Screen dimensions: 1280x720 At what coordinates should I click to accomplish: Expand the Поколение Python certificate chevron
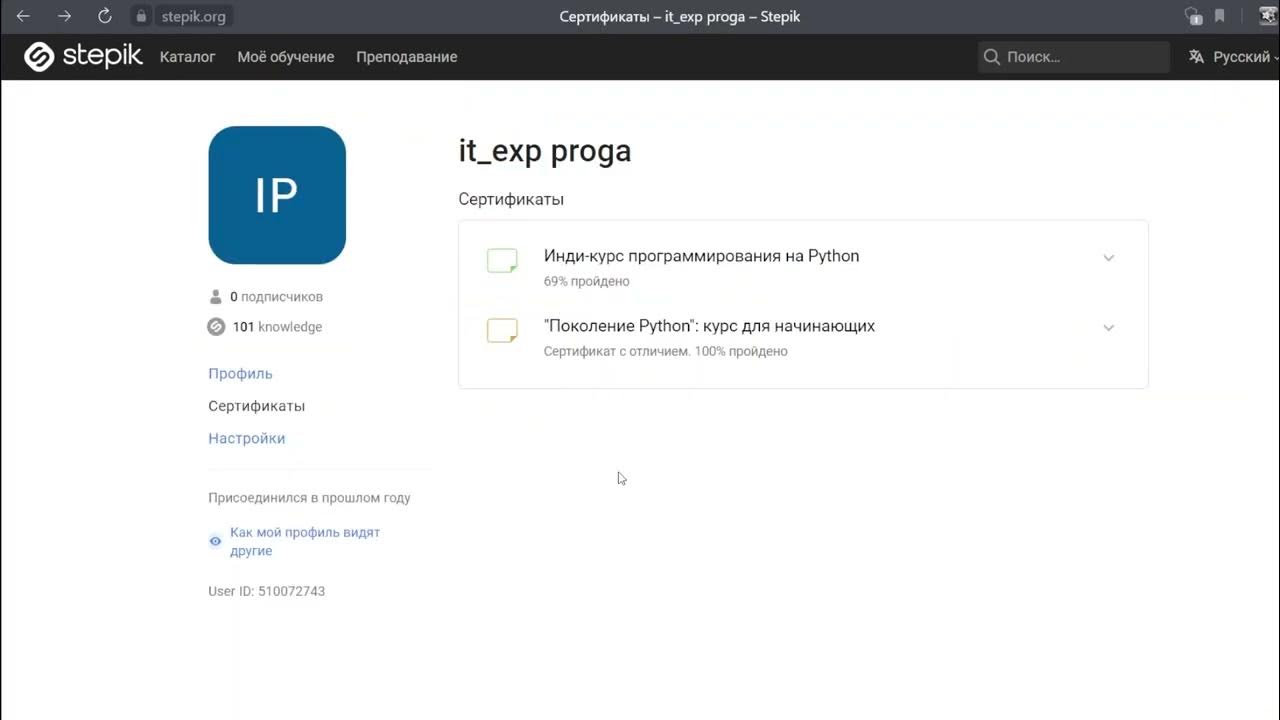click(x=1108, y=328)
